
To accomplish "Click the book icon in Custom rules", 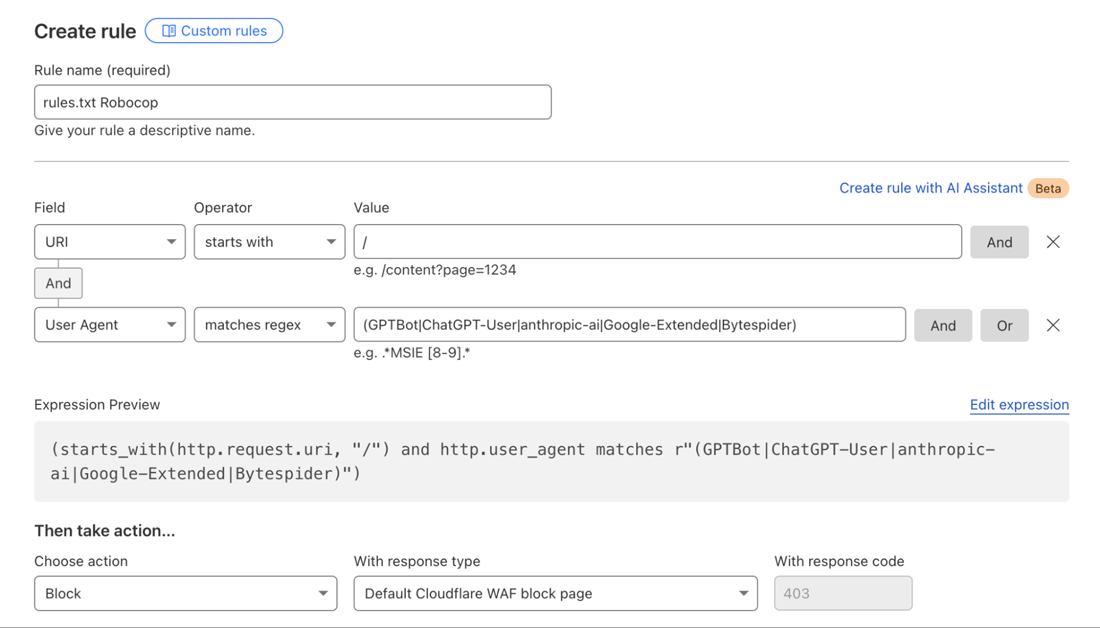I will click(x=169, y=31).
